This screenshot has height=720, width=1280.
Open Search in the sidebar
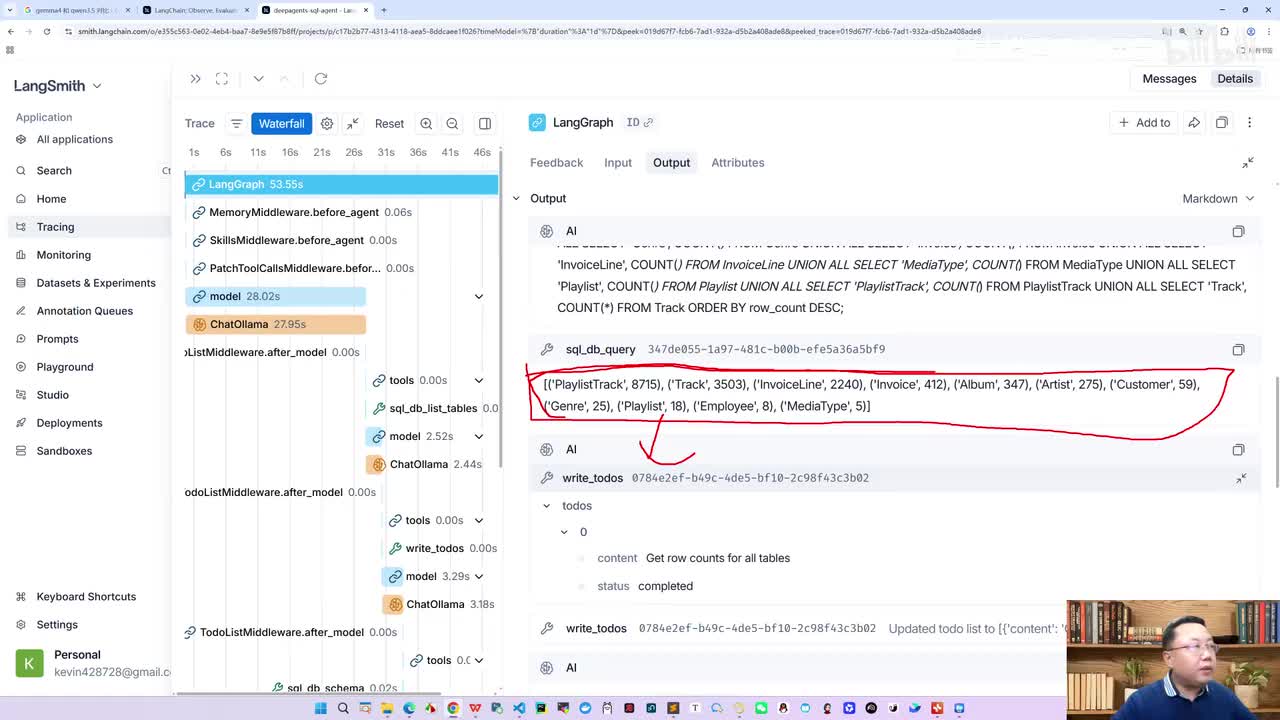[x=54, y=171]
